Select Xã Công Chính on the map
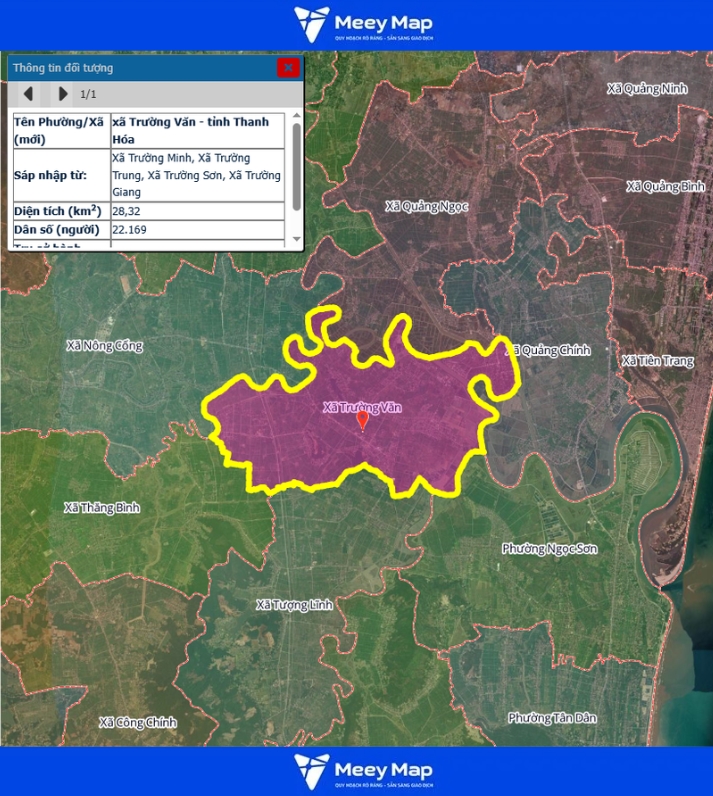The width and height of the screenshot is (713, 796). pos(138,722)
